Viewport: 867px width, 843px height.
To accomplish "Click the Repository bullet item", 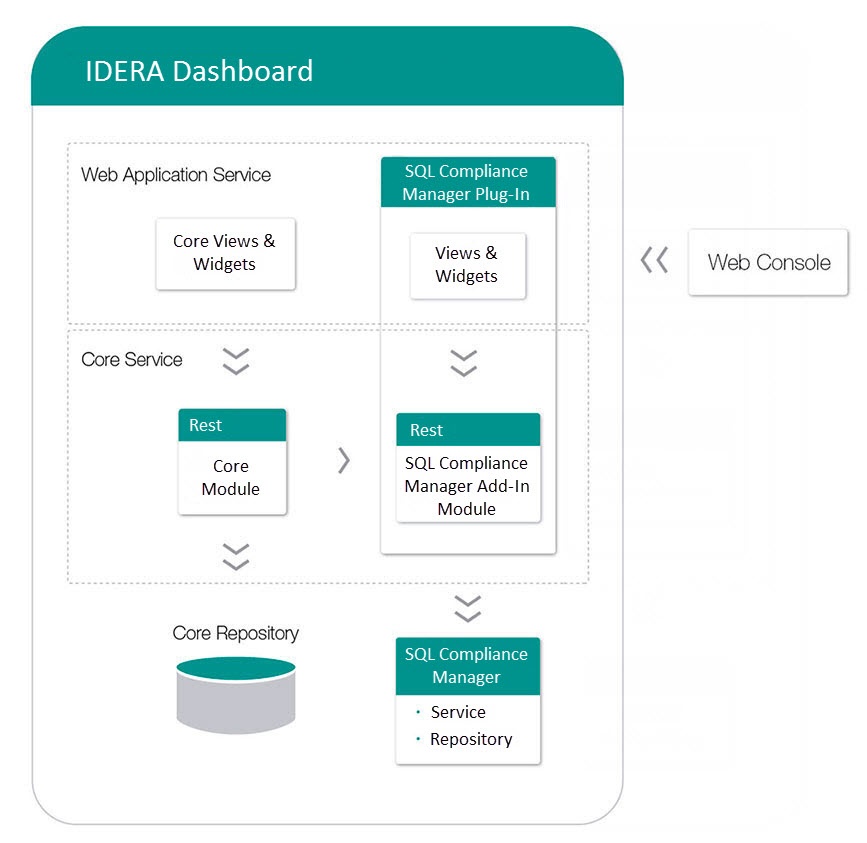I will (471, 739).
